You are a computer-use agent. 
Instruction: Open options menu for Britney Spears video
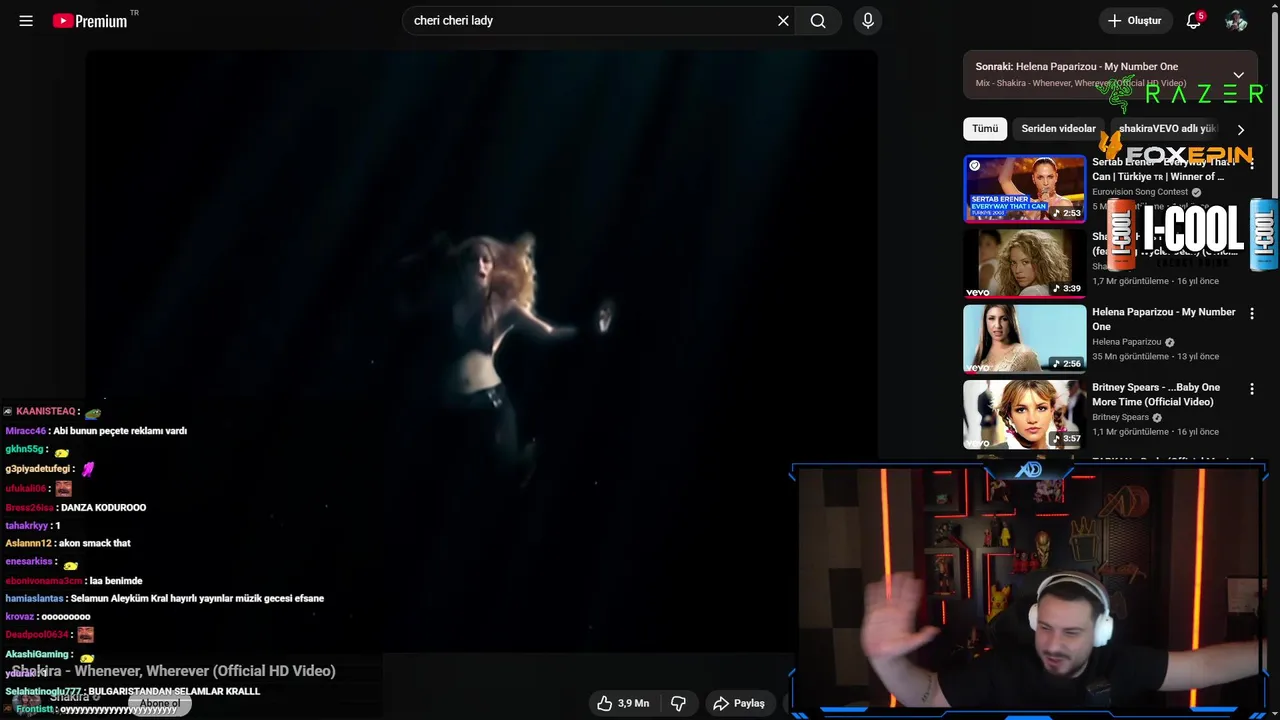(1251, 388)
